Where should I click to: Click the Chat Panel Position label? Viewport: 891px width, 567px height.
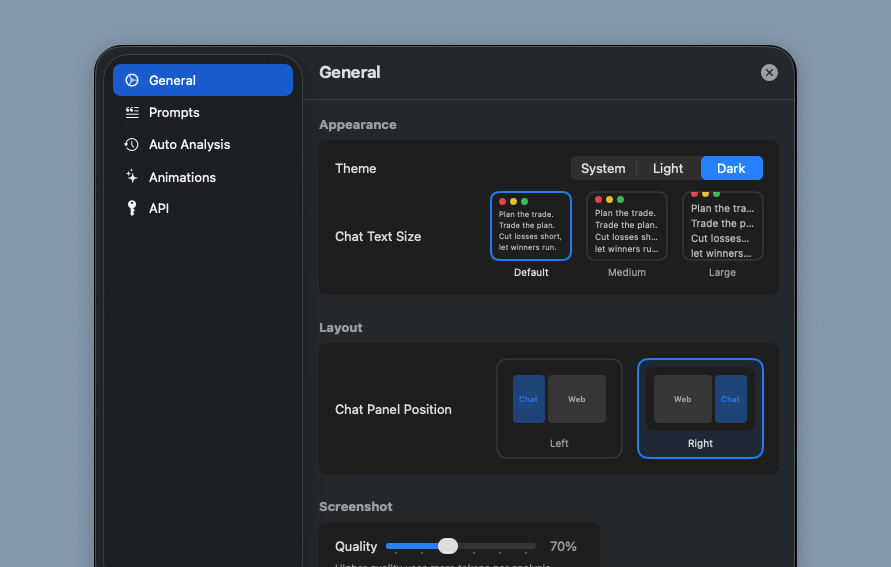click(393, 410)
